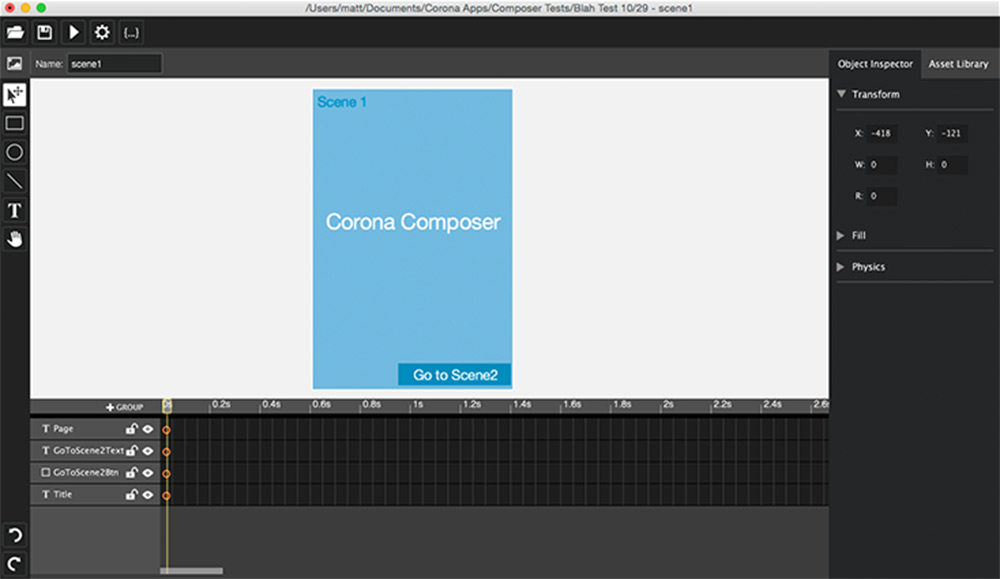Screen dimensions: 1000x579
Task: Toggle lock on the Page layer
Action: [131, 429]
